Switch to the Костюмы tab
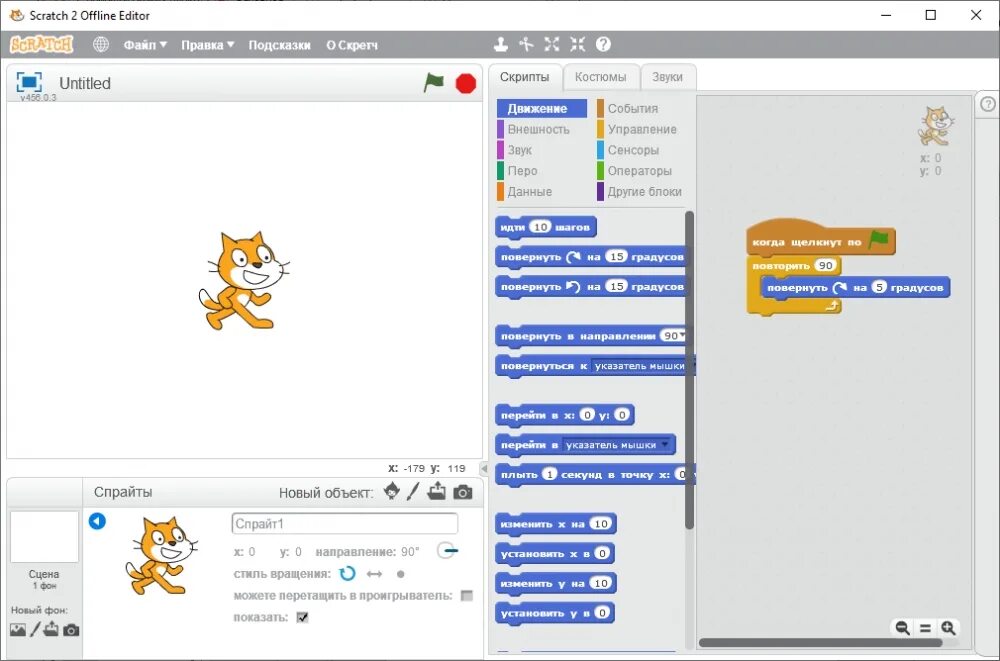This screenshot has height=661, width=1000. coord(600,77)
